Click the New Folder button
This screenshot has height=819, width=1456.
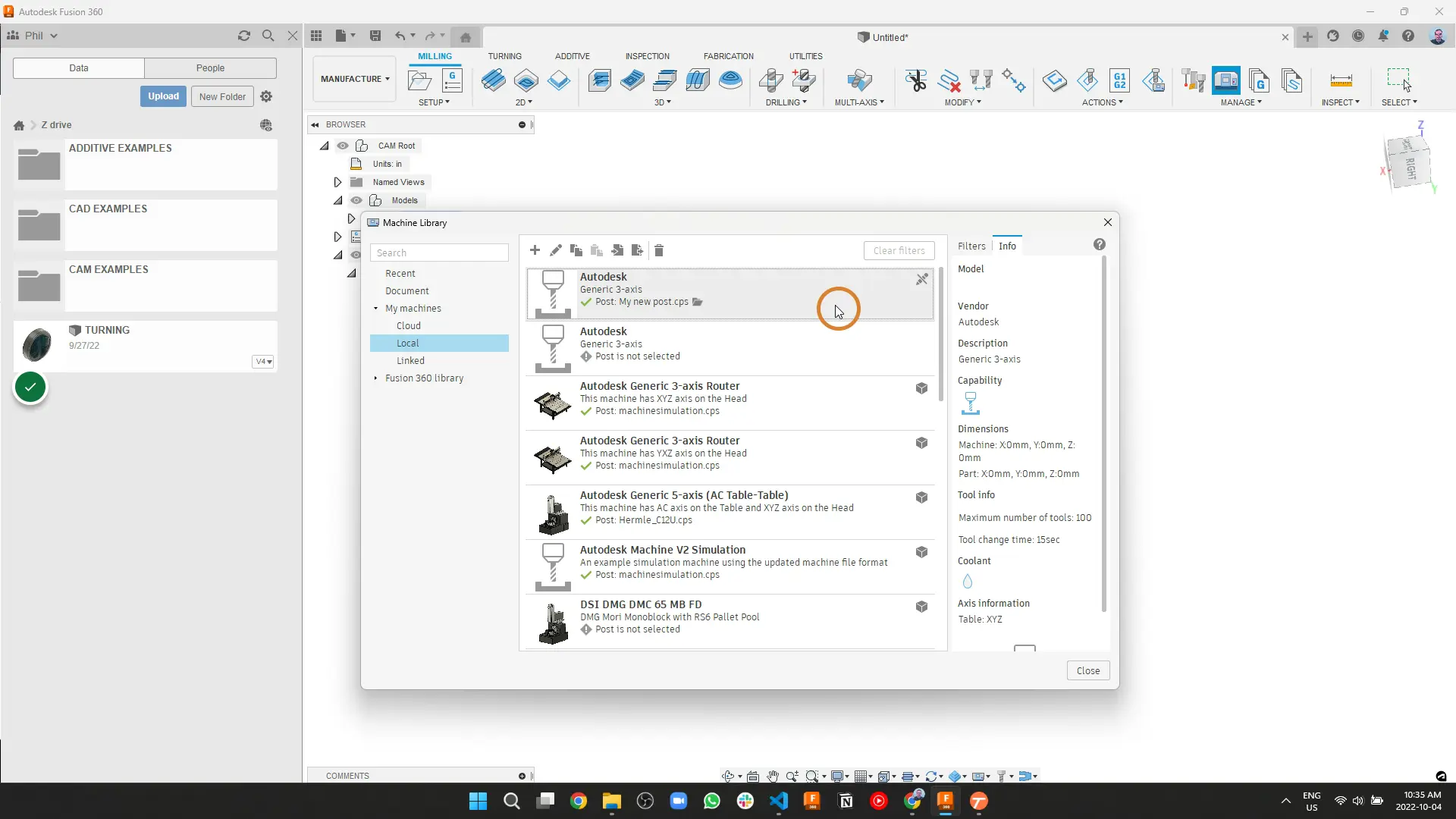click(222, 96)
